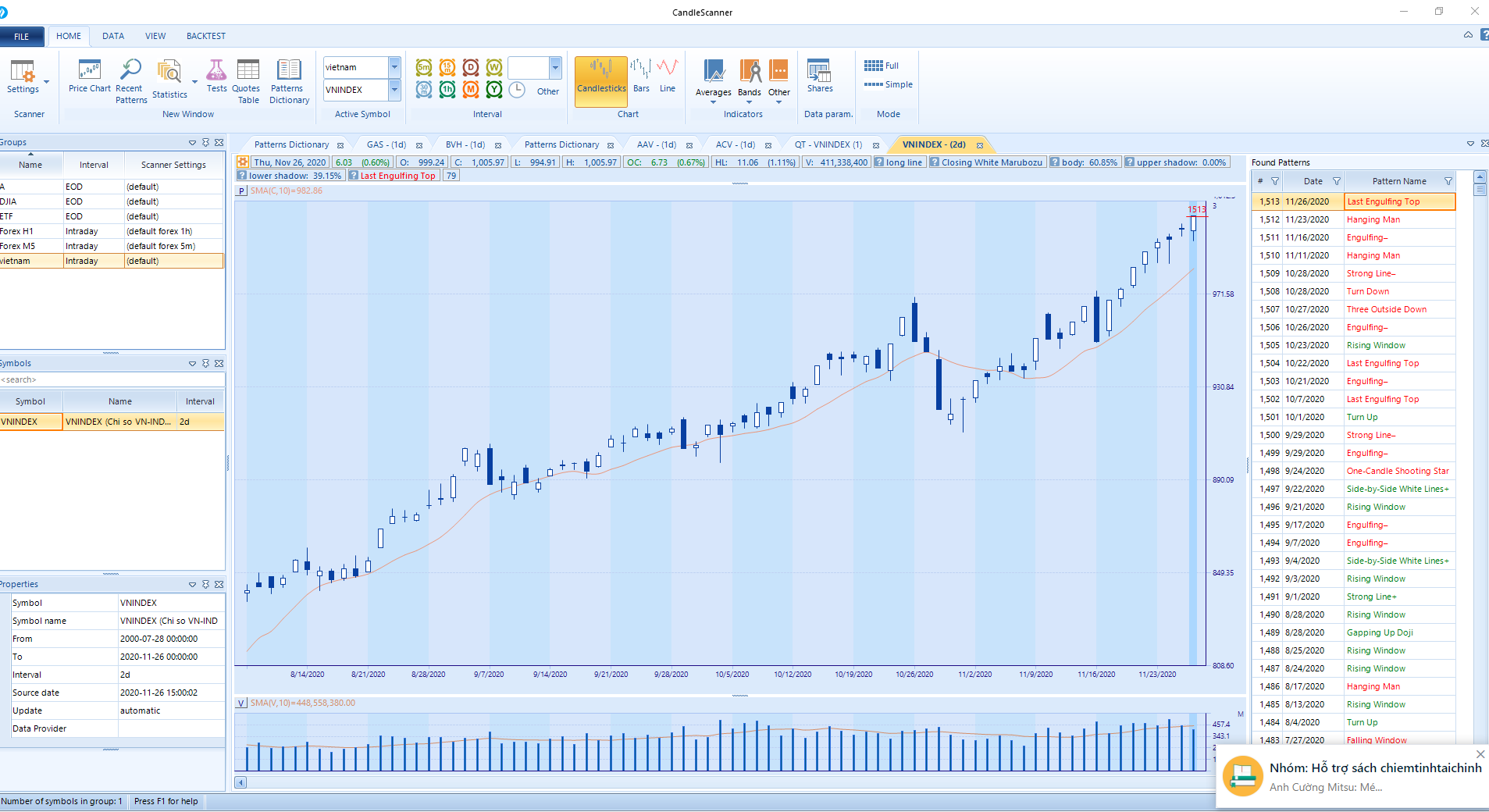This screenshot has width=1489, height=812.
Task: Open Recent Patterns window
Action: (x=130, y=80)
